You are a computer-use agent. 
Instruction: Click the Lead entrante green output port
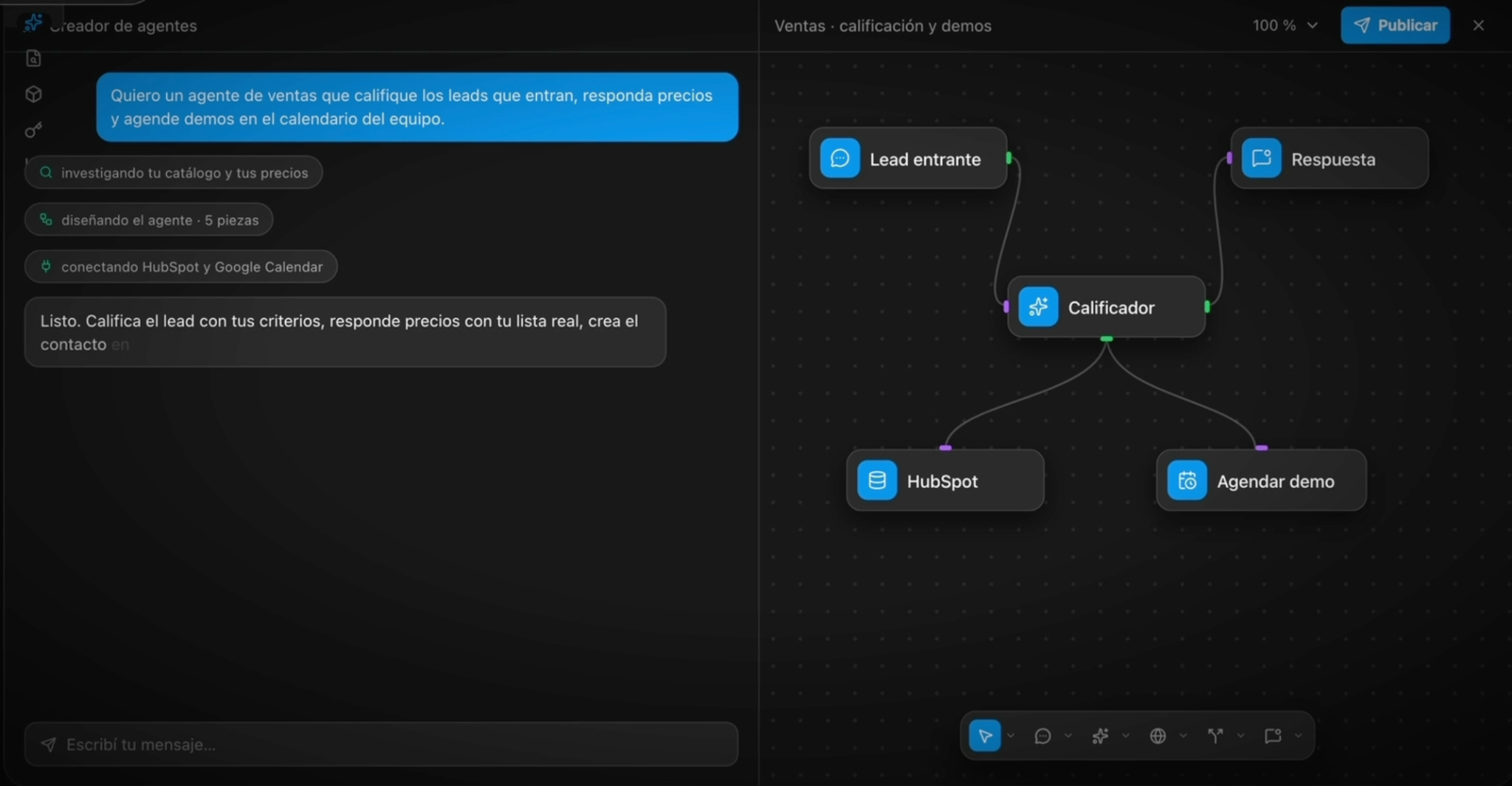pos(1008,158)
